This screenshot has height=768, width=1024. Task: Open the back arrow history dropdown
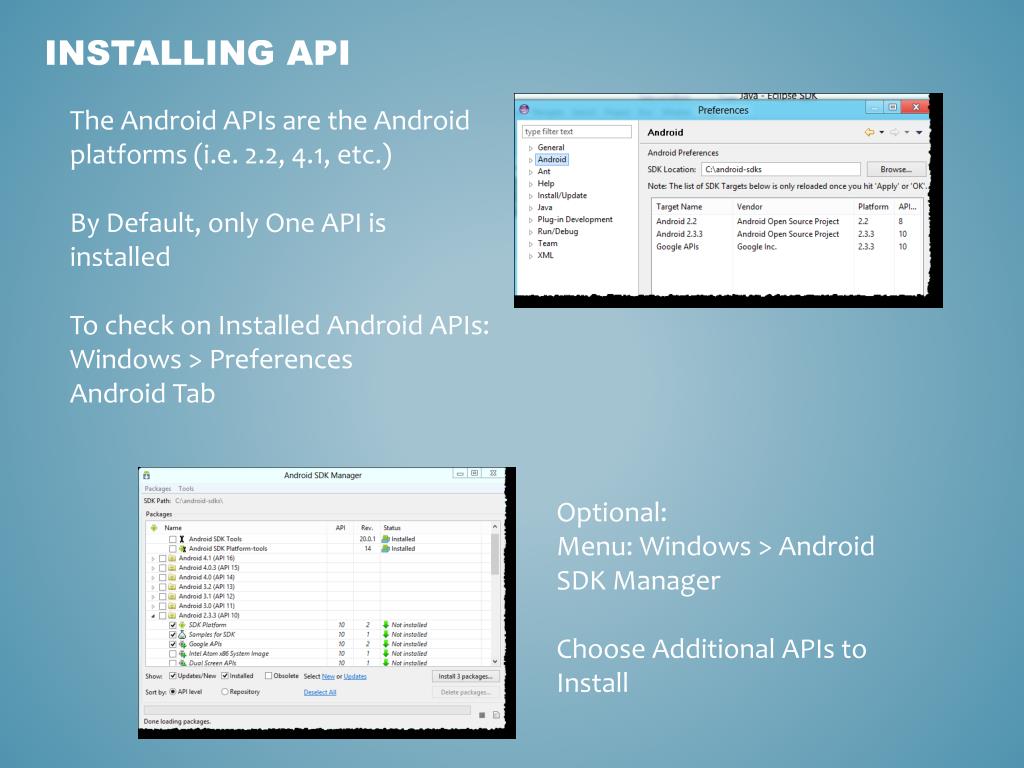click(x=882, y=133)
